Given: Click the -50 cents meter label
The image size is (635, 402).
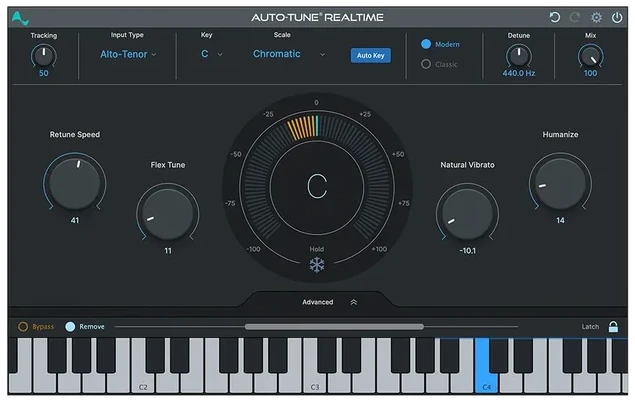Looking at the screenshot, I should tap(236, 154).
